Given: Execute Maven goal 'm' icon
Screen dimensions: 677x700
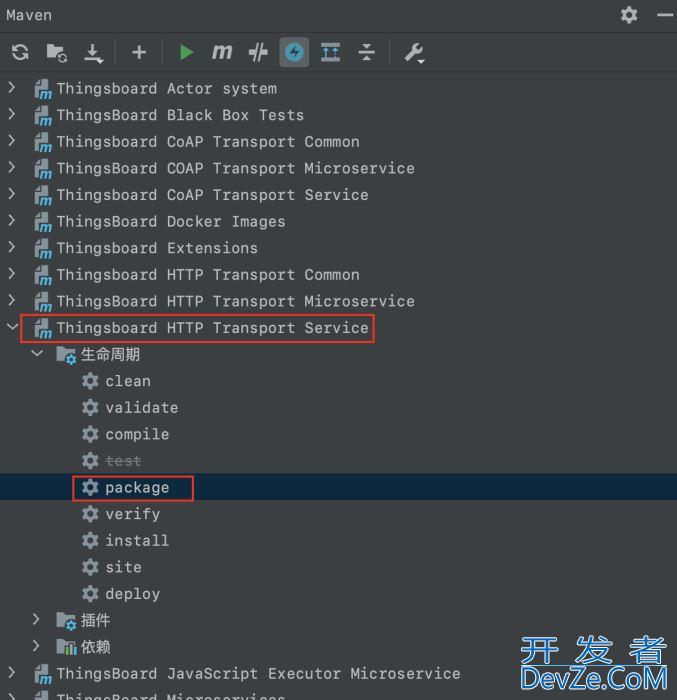Looking at the screenshot, I should (x=222, y=52).
